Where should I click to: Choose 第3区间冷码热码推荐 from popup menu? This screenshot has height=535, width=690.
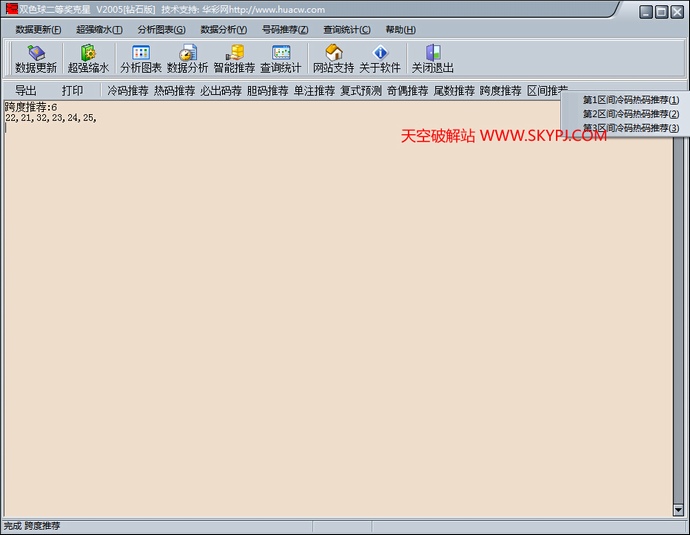point(630,128)
